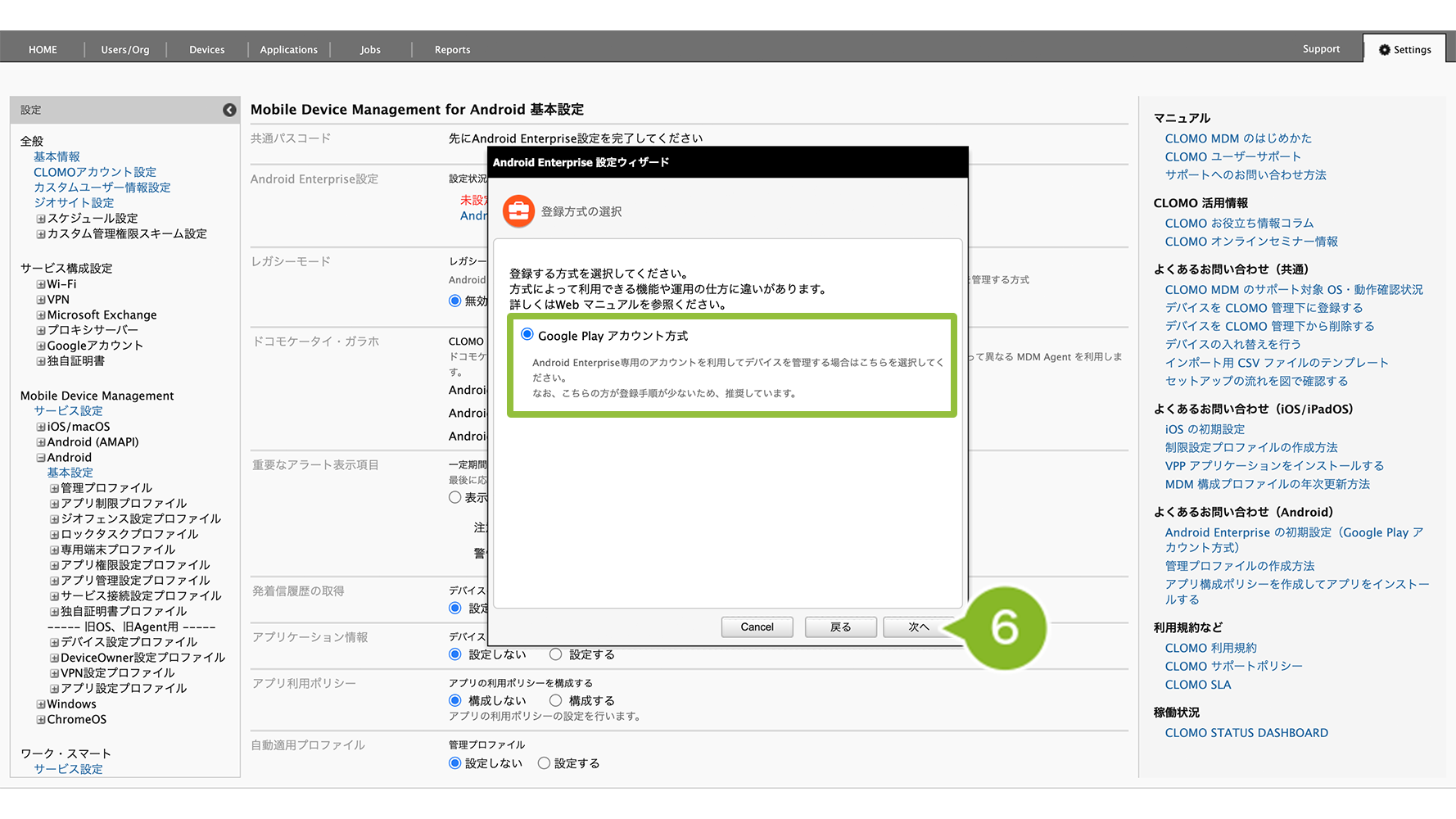Expand プロキシサーバー tree node
1456x819 pixels.
pos(40,330)
